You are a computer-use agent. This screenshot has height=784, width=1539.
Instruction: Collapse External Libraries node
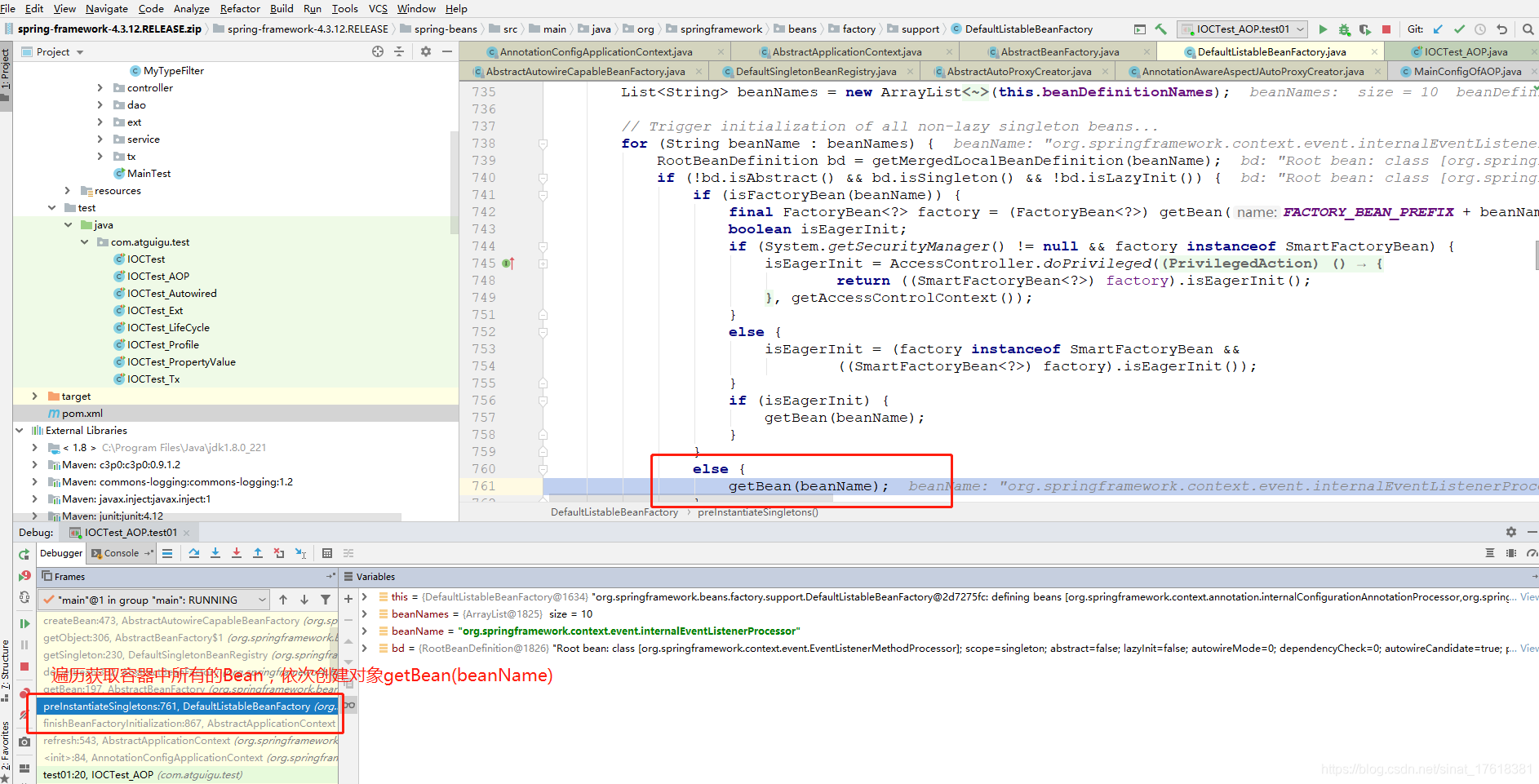19,431
